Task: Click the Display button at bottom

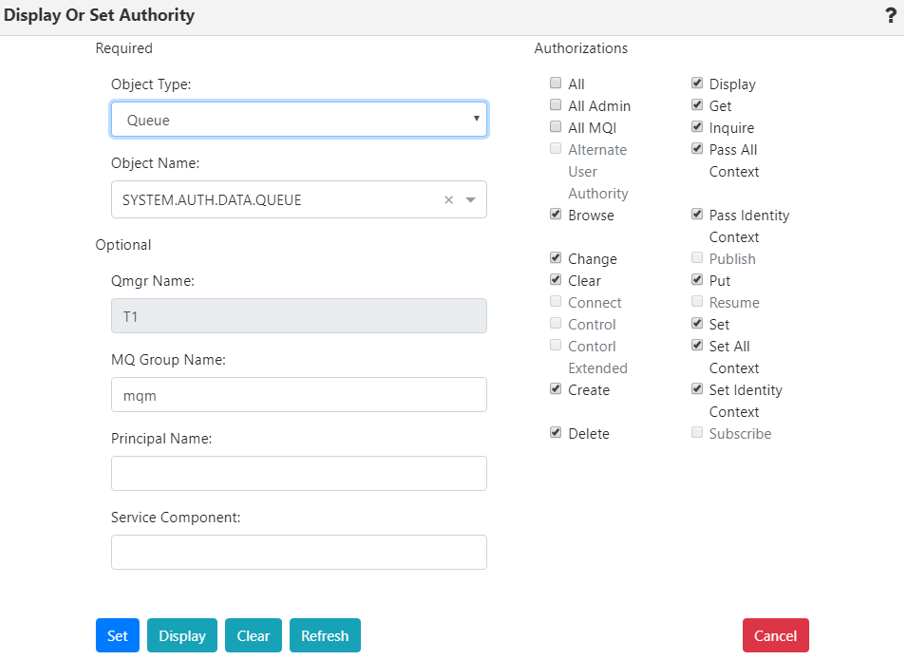Action: pyautogui.click(x=182, y=635)
